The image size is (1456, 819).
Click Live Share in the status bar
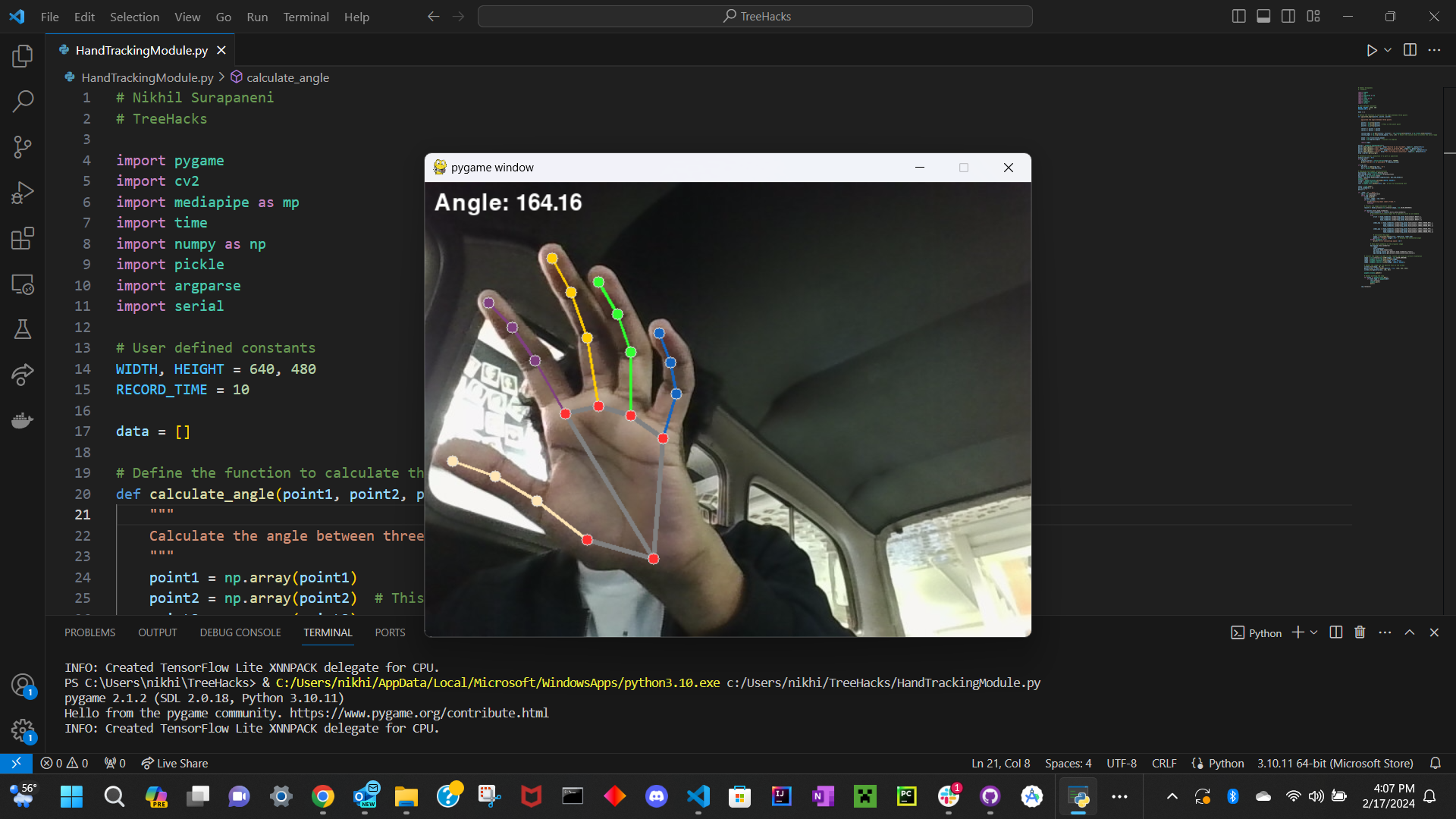point(175,763)
